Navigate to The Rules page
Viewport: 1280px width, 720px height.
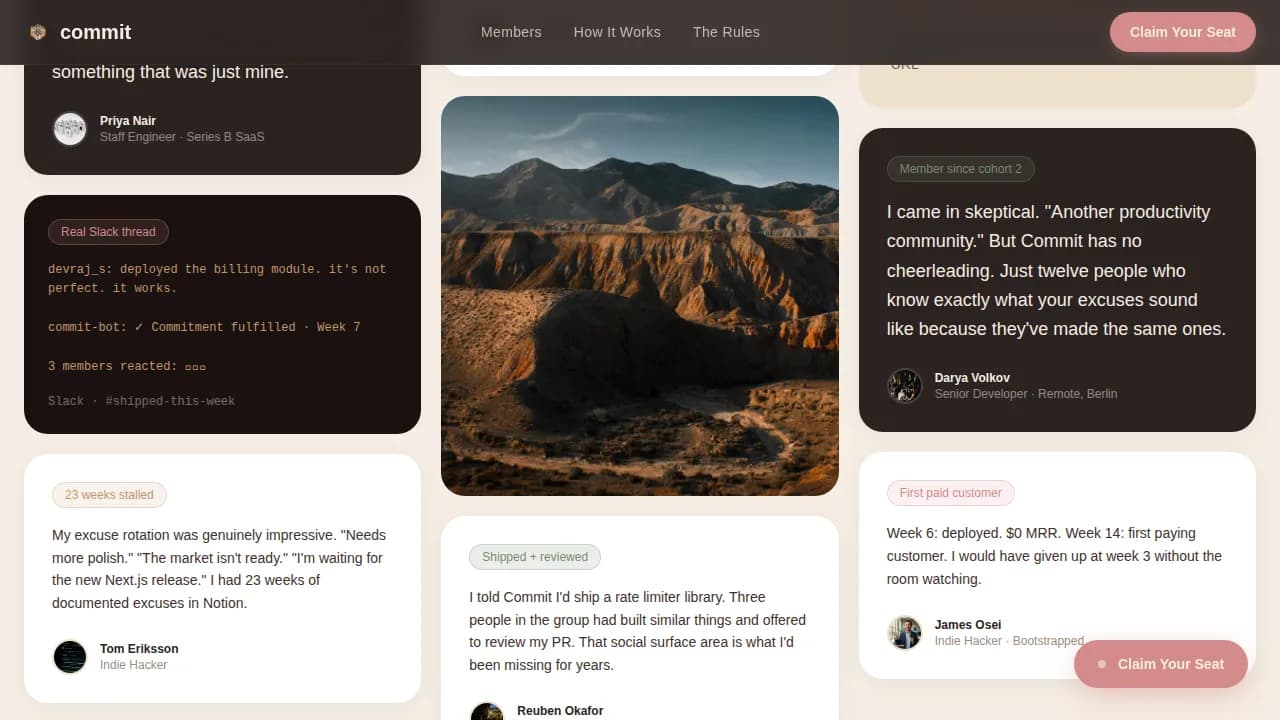click(726, 32)
